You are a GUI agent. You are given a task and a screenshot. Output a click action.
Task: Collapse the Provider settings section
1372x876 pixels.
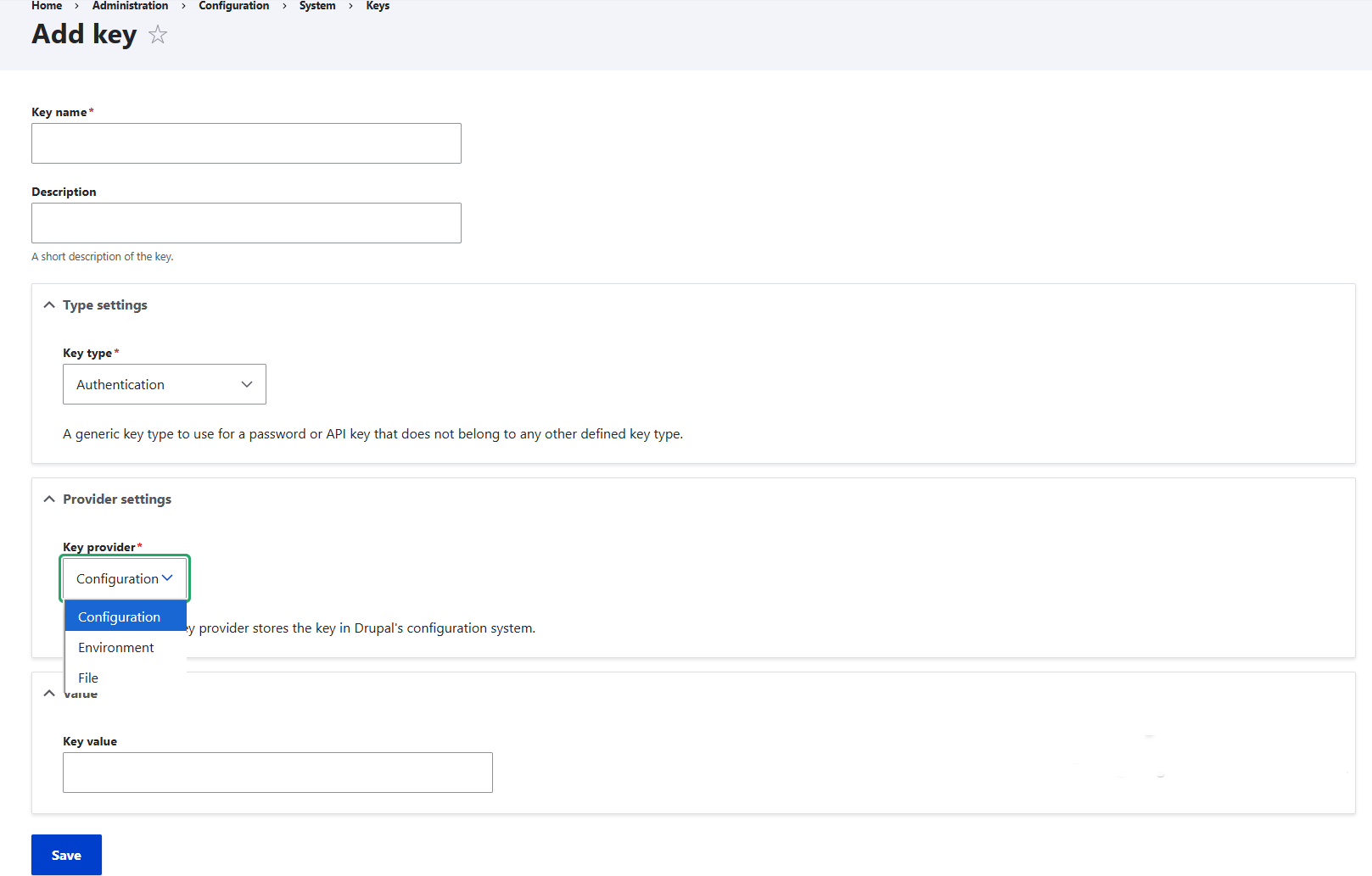(49, 499)
